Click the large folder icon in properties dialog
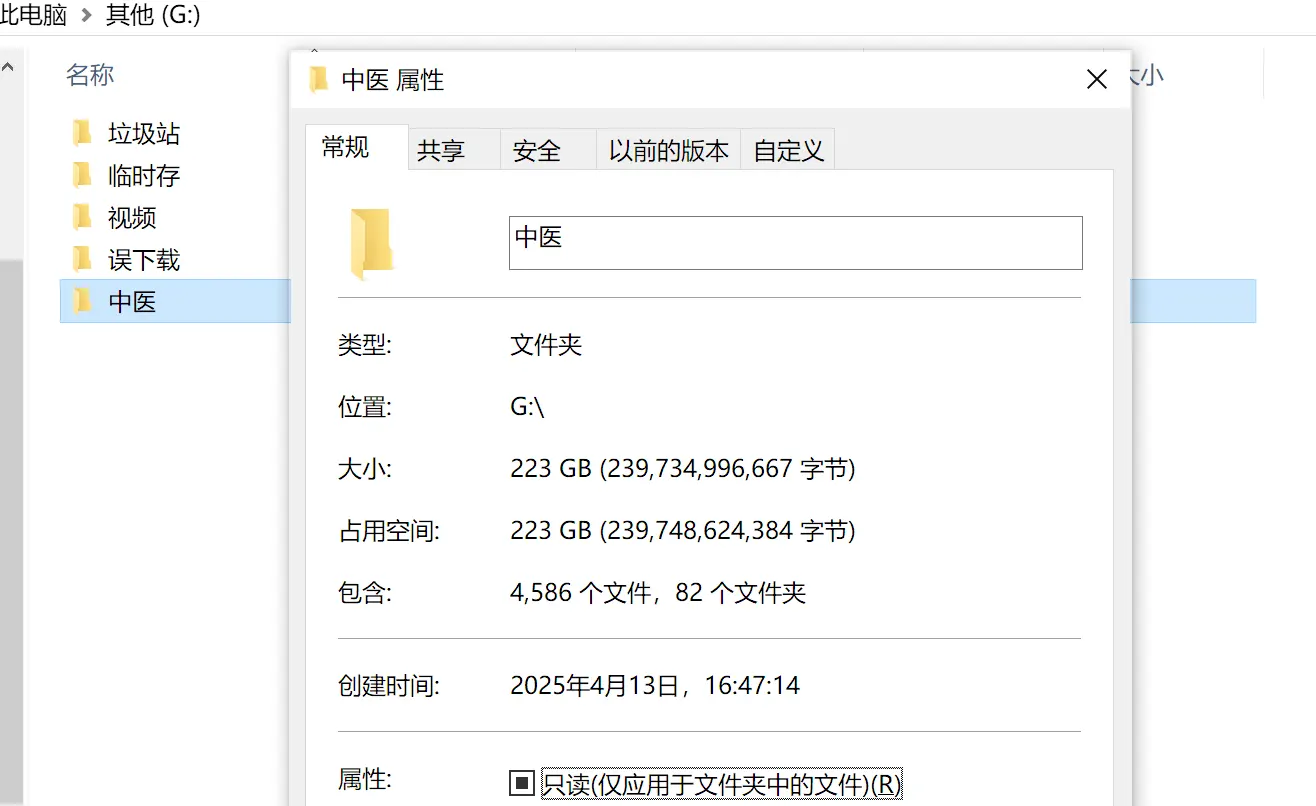Image resolution: width=1316 pixels, height=806 pixels. pyautogui.click(x=371, y=243)
